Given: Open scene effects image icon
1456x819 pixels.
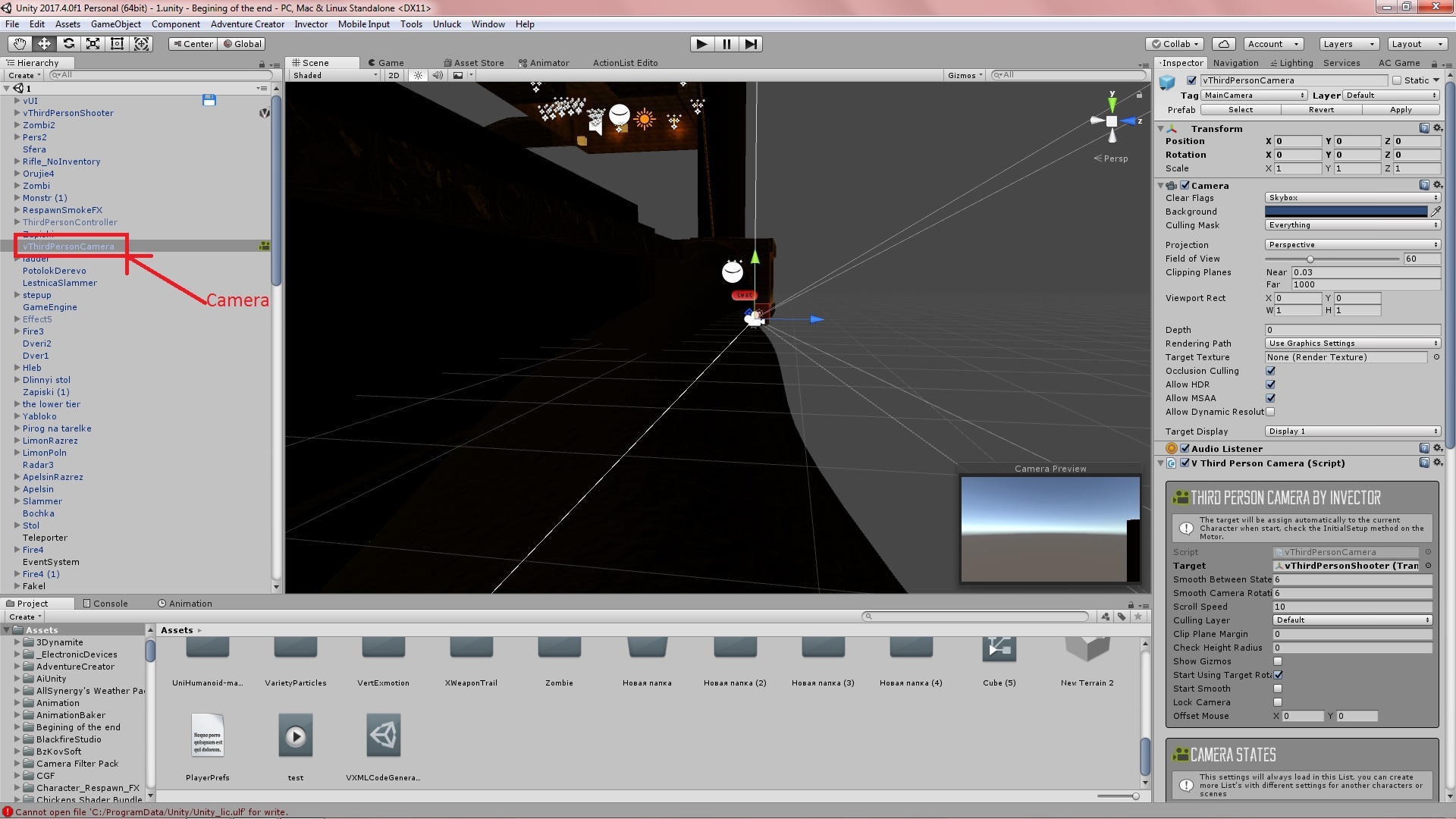Looking at the screenshot, I should (458, 75).
